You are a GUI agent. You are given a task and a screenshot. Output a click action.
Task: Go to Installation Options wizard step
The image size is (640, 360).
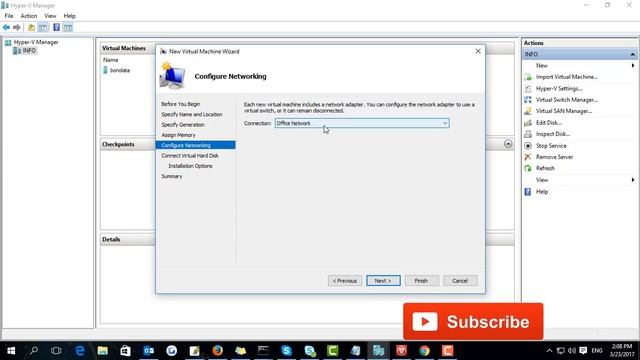pyautogui.click(x=190, y=166)
